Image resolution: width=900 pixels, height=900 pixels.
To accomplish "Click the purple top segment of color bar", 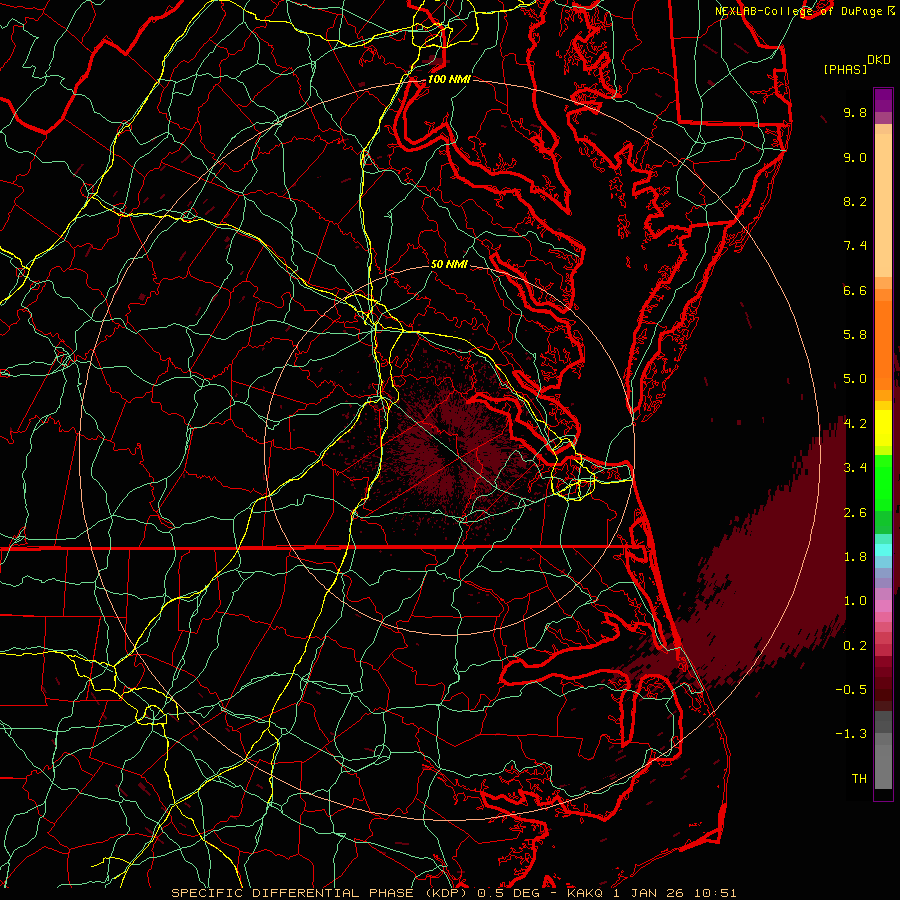I will (883, 100).
